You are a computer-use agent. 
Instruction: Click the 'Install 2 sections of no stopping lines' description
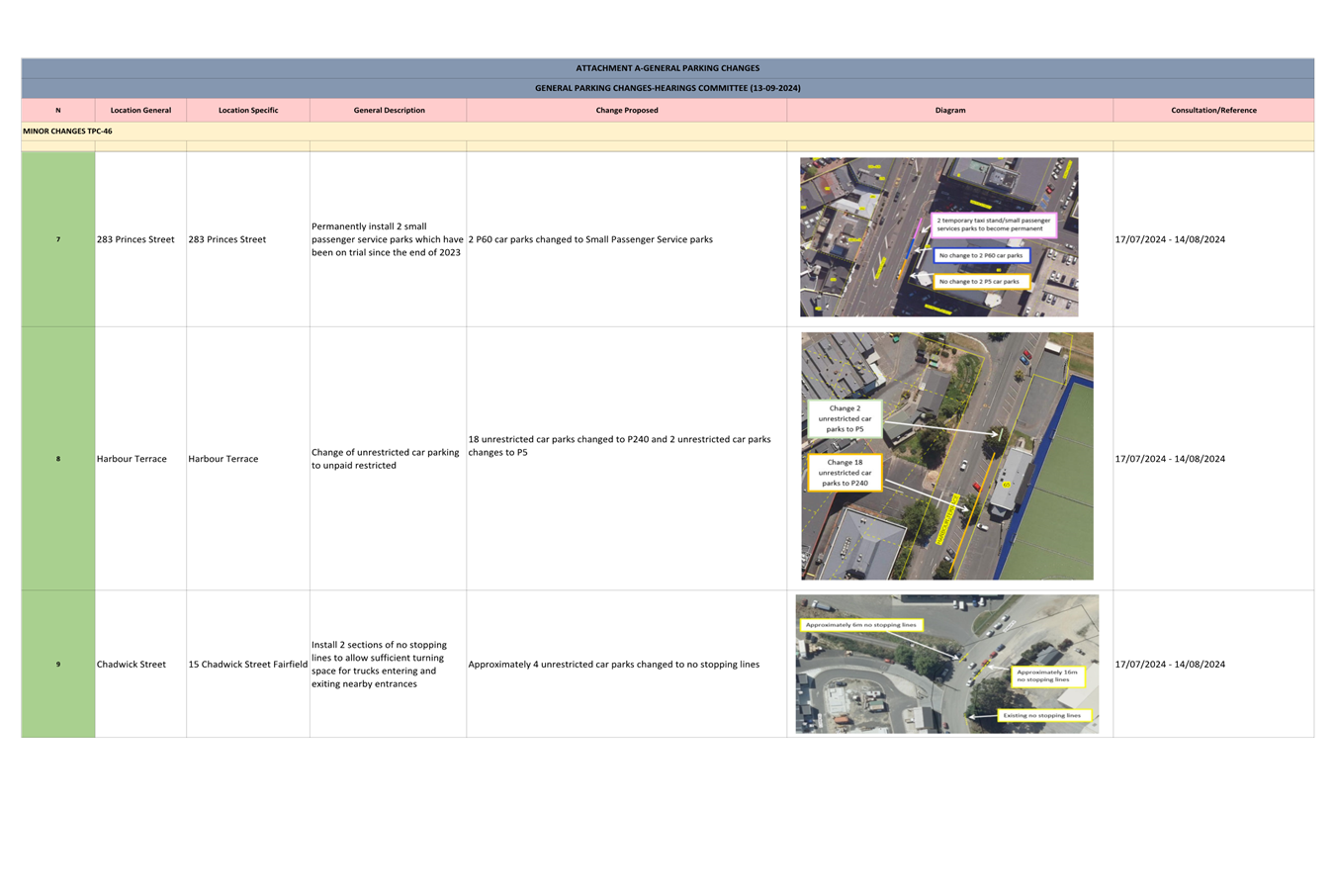coord(380,665)
